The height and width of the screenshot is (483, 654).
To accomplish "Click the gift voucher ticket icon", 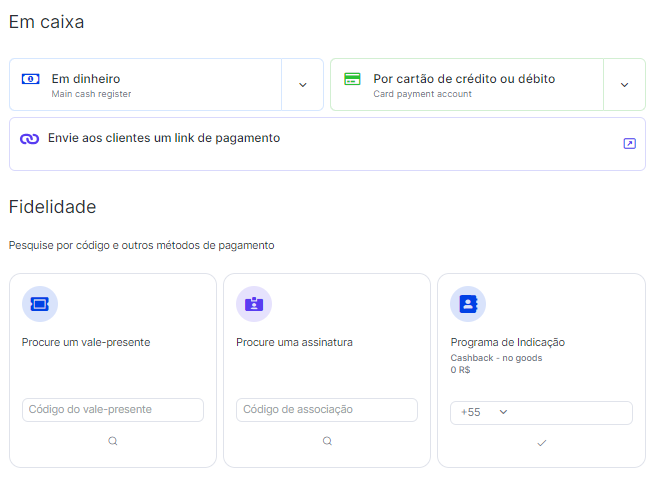I will 40,304.
